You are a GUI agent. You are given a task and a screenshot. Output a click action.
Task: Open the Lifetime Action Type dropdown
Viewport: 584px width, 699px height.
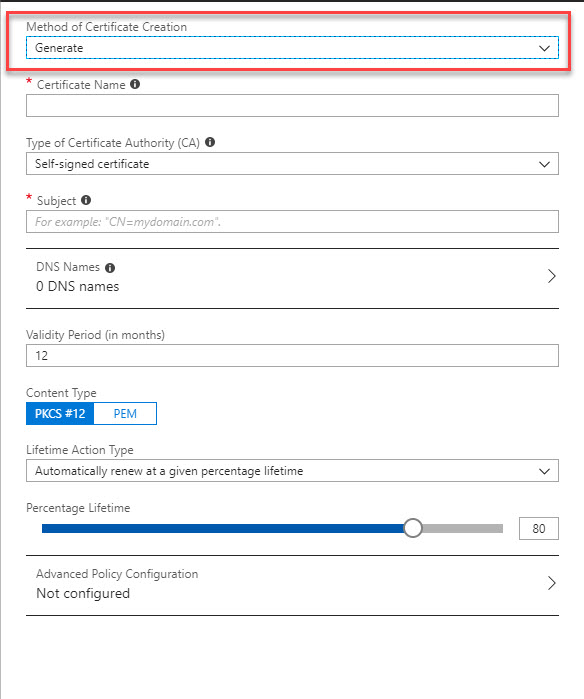[x=292, y=471]
